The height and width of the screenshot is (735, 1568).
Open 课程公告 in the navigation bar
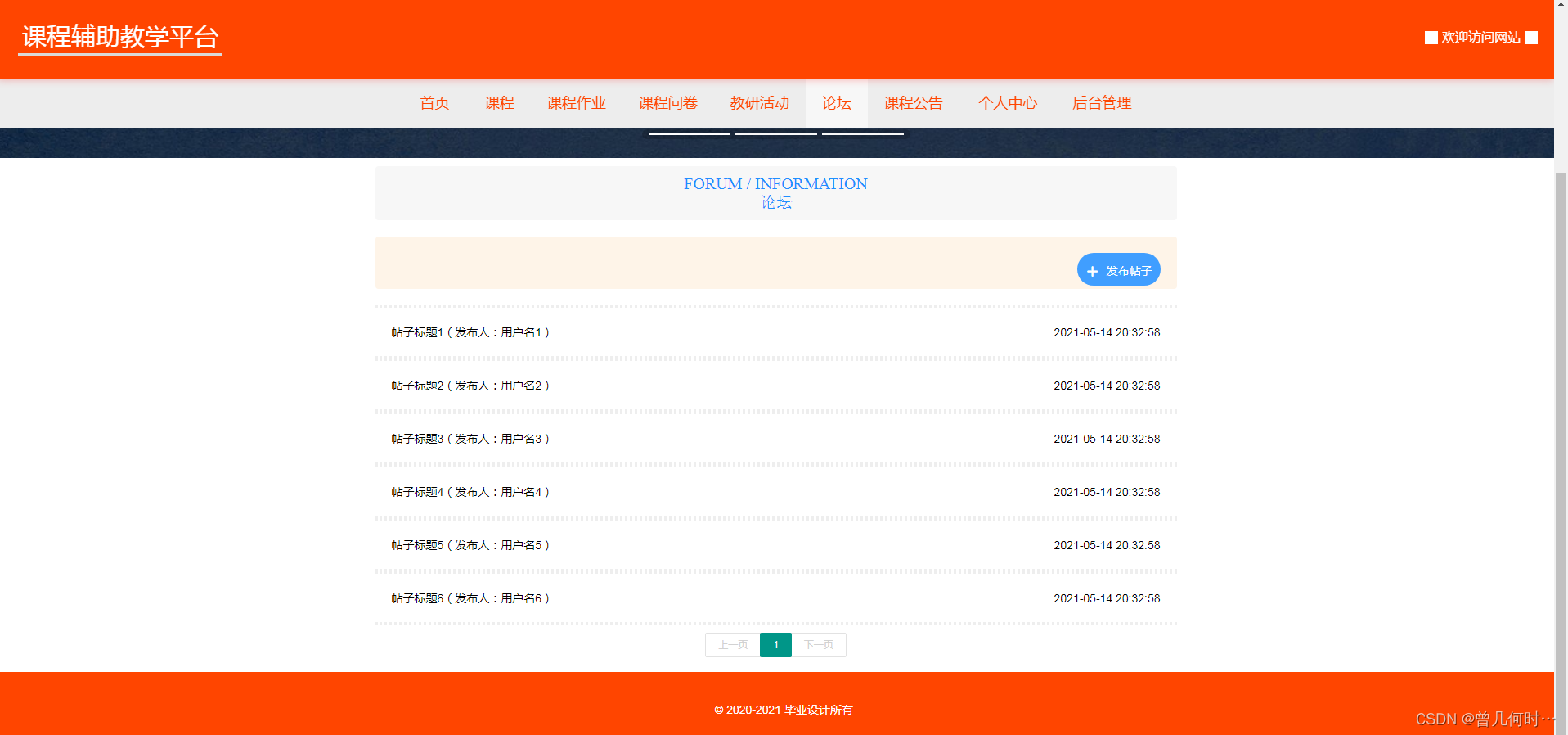(x=914, y=103)
